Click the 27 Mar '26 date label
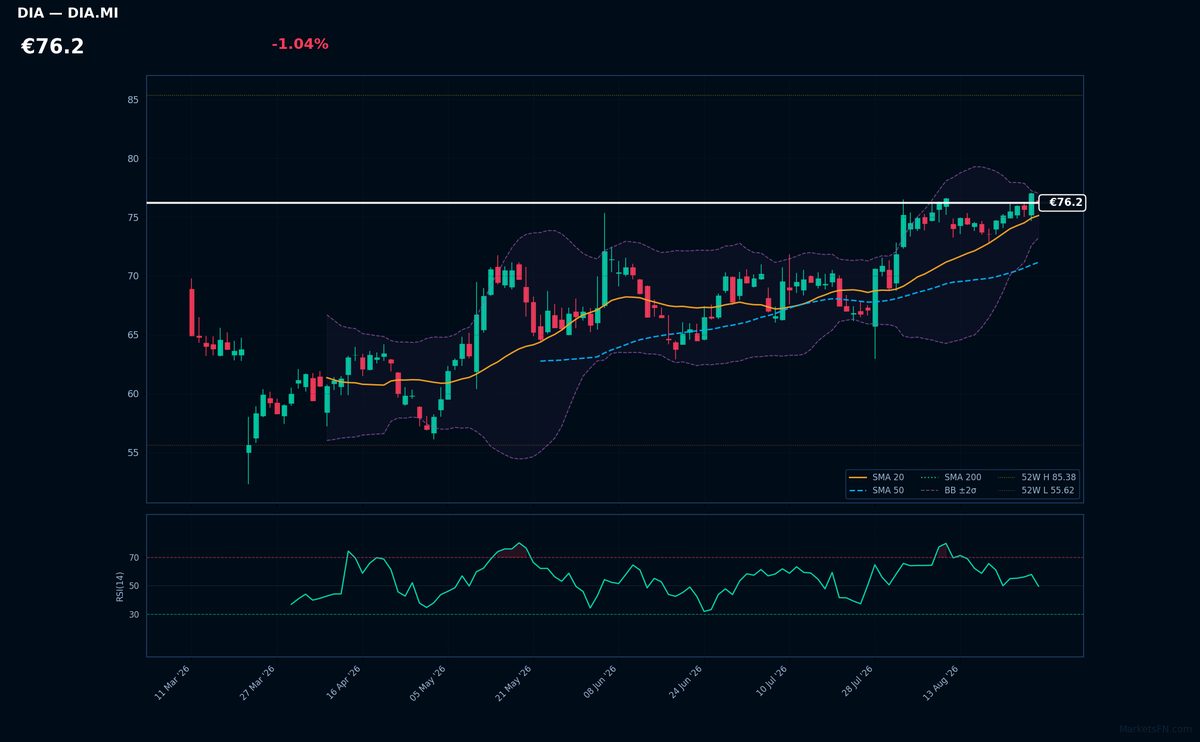1200x742 pixels. [257, 683]
